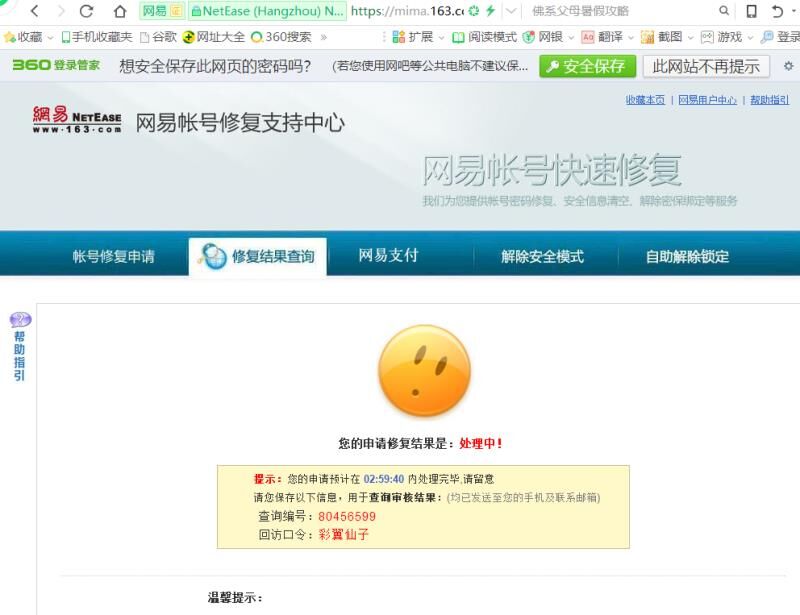Viewport: 800px width, 615px height.
Task: Expand the 扩展 extensions menu
Action: coord(419,37)
